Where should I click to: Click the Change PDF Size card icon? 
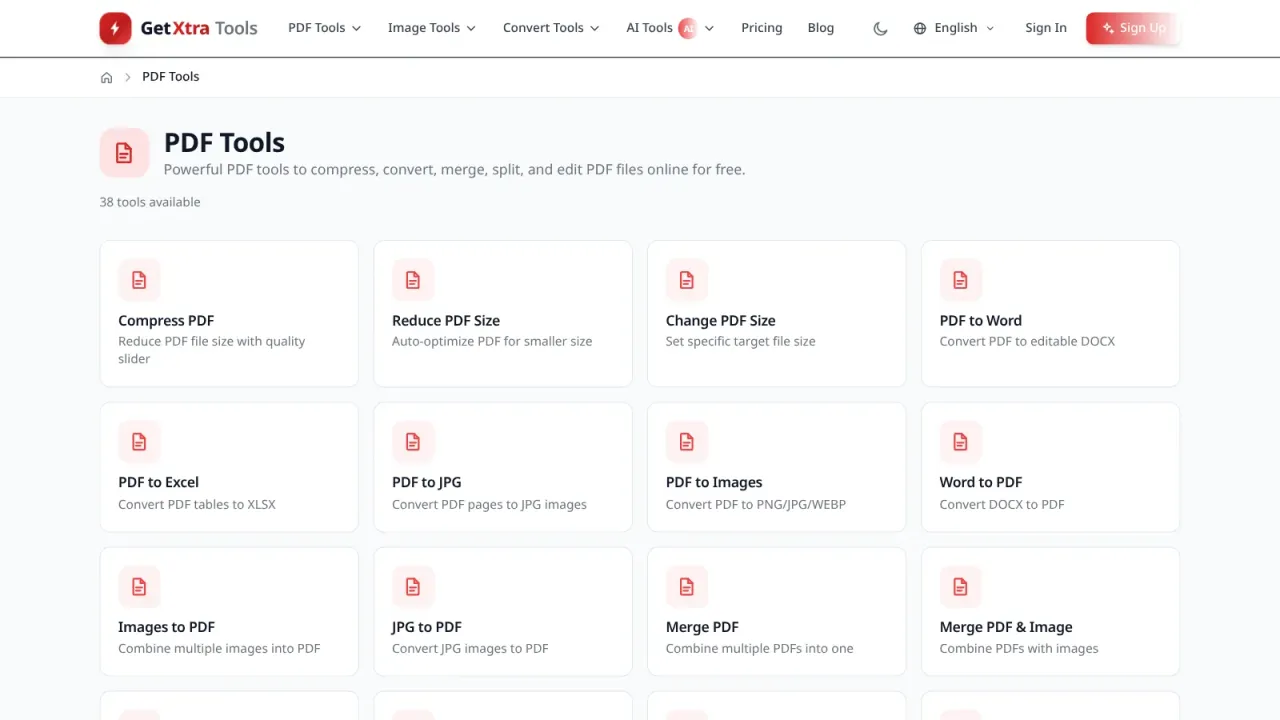pyautogui.click(x=687, y=280)
